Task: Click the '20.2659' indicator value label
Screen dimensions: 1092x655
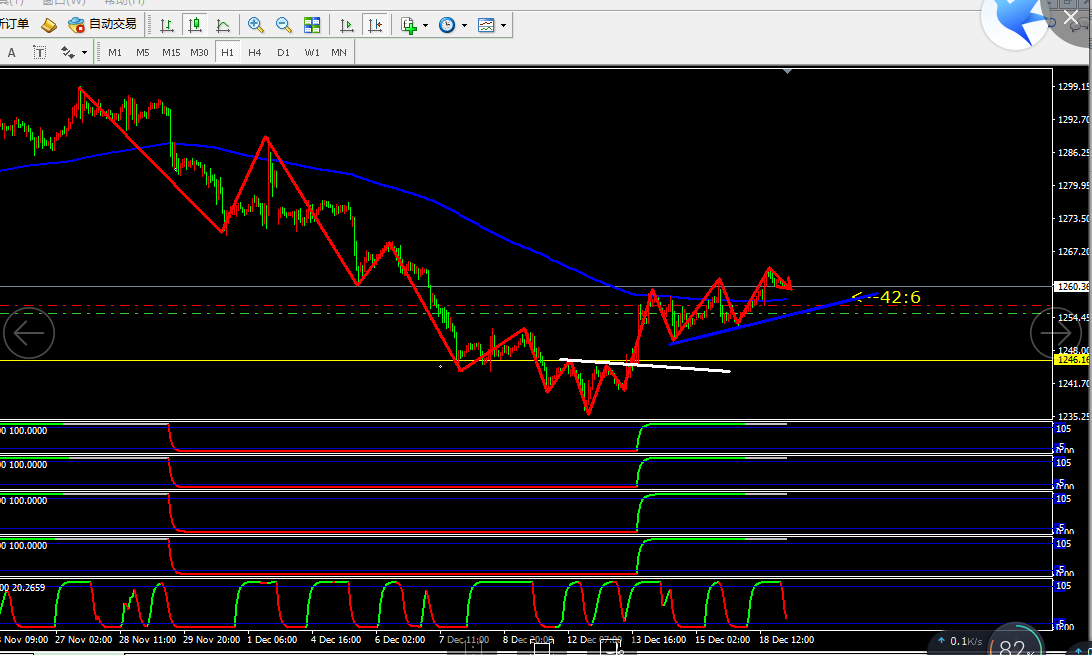Action: tap(28, 587)
